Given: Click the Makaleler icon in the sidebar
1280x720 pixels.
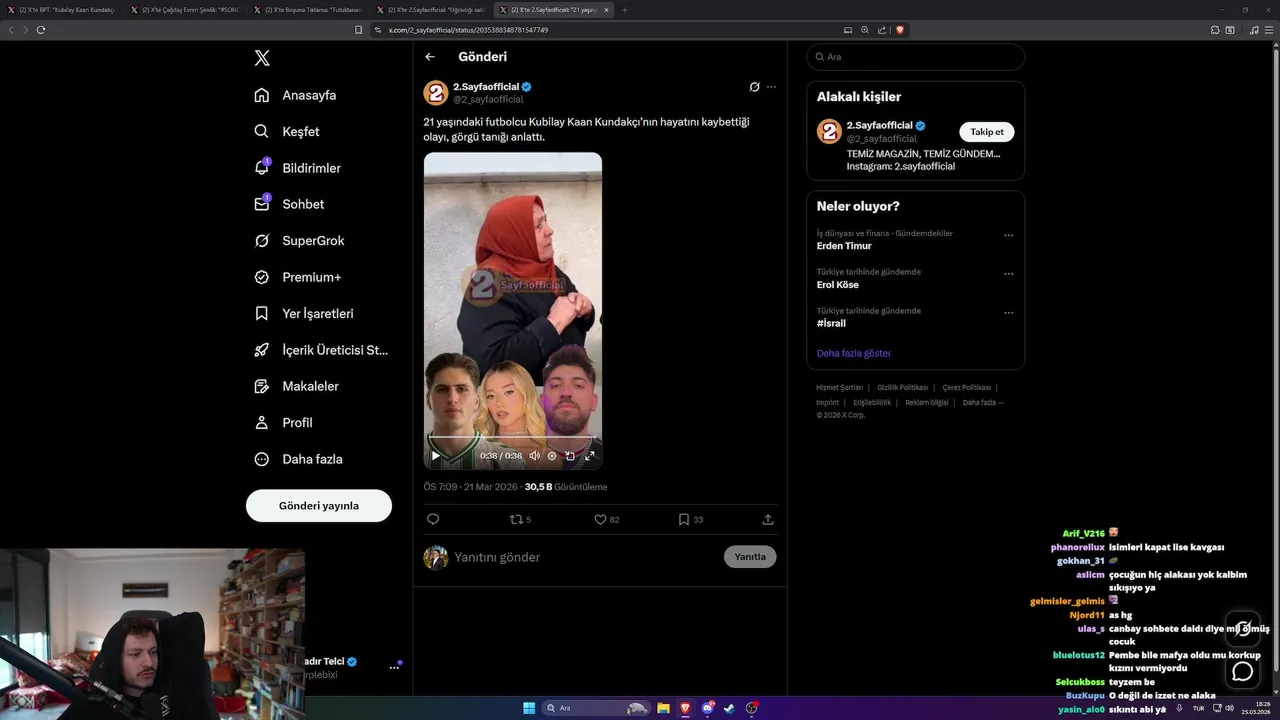Looking at the screenshot, I should point(262,386).
